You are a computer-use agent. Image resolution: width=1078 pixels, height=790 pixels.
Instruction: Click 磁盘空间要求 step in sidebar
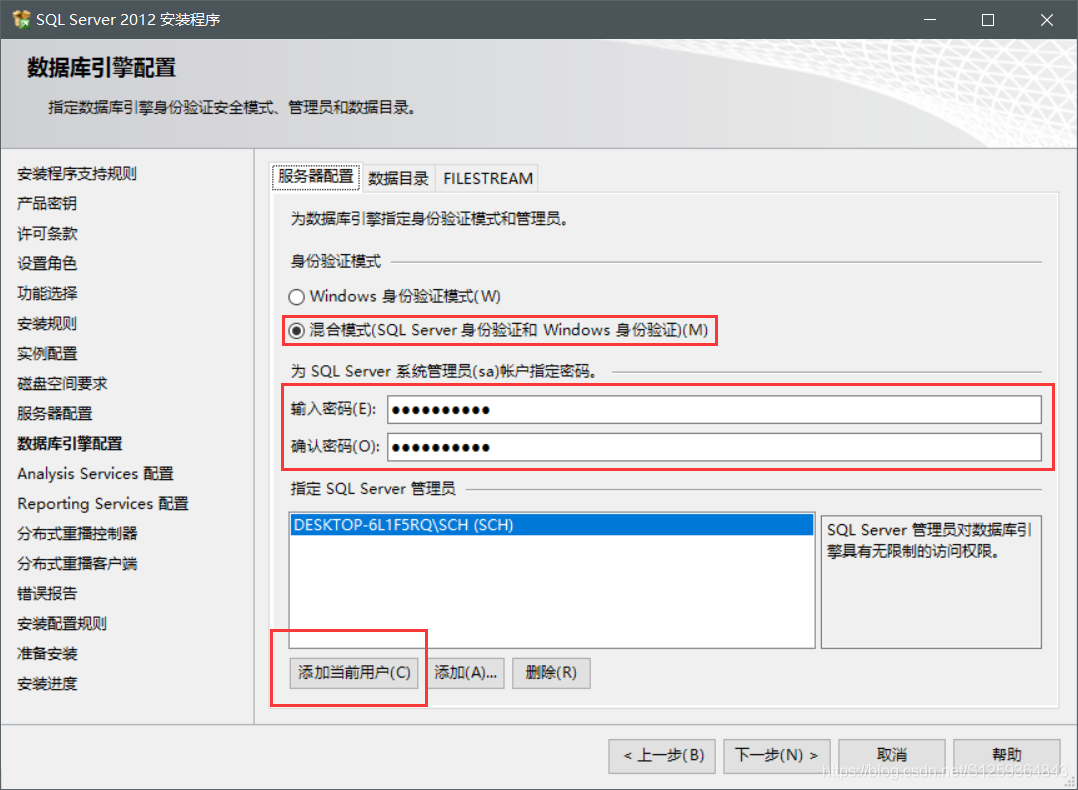point(62,384)
